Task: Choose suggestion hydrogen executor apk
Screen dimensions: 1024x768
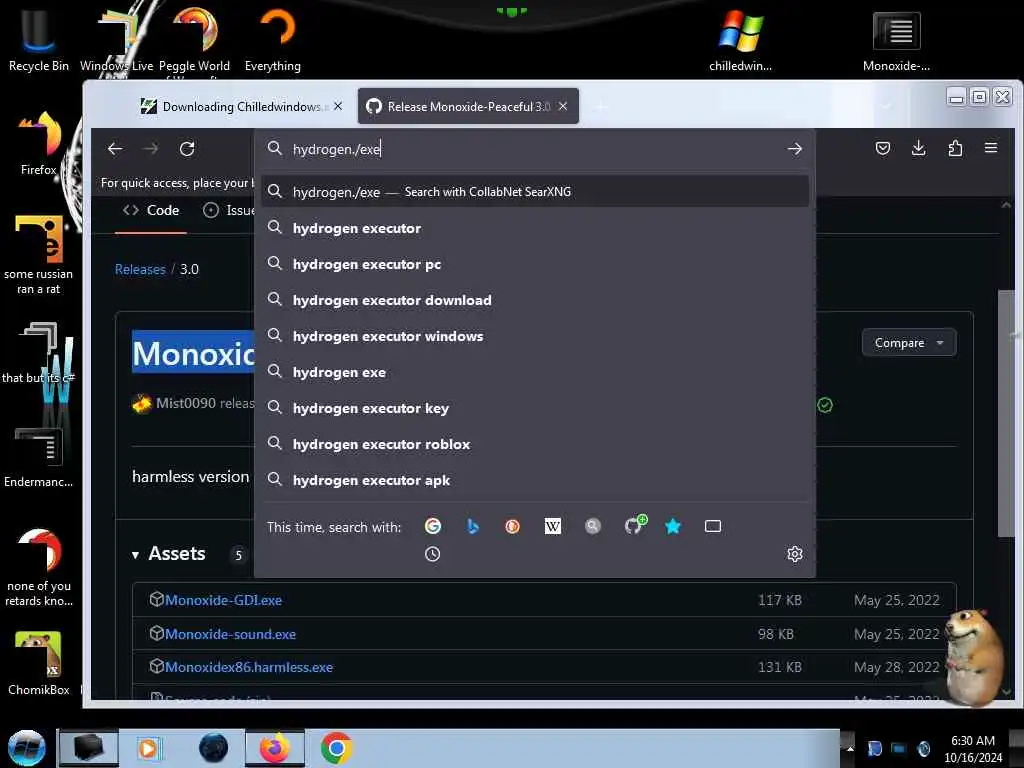Action: (534, 479)
